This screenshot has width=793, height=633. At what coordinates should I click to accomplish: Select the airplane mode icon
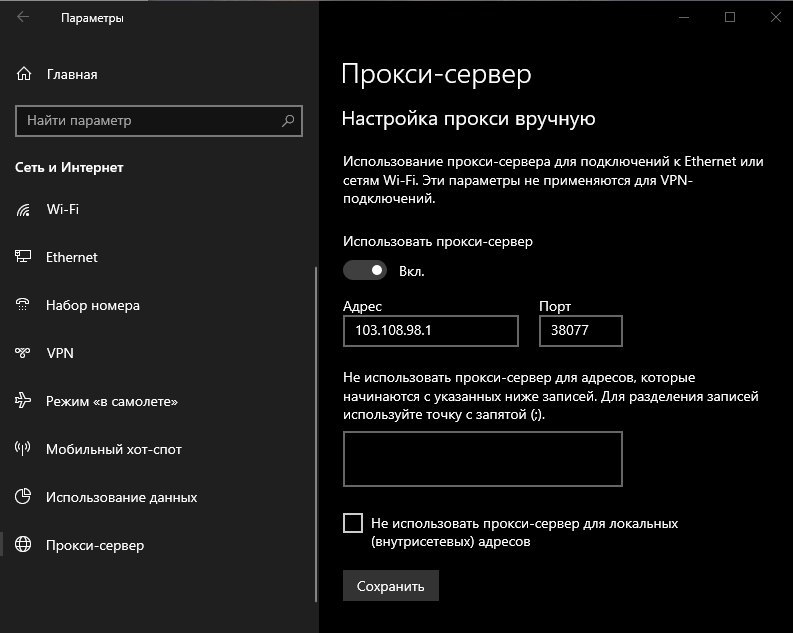[23, 401]
